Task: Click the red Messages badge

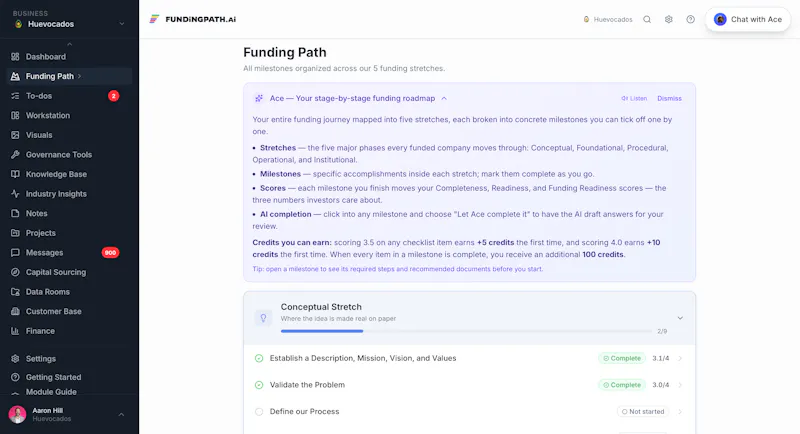Action: 110,252
